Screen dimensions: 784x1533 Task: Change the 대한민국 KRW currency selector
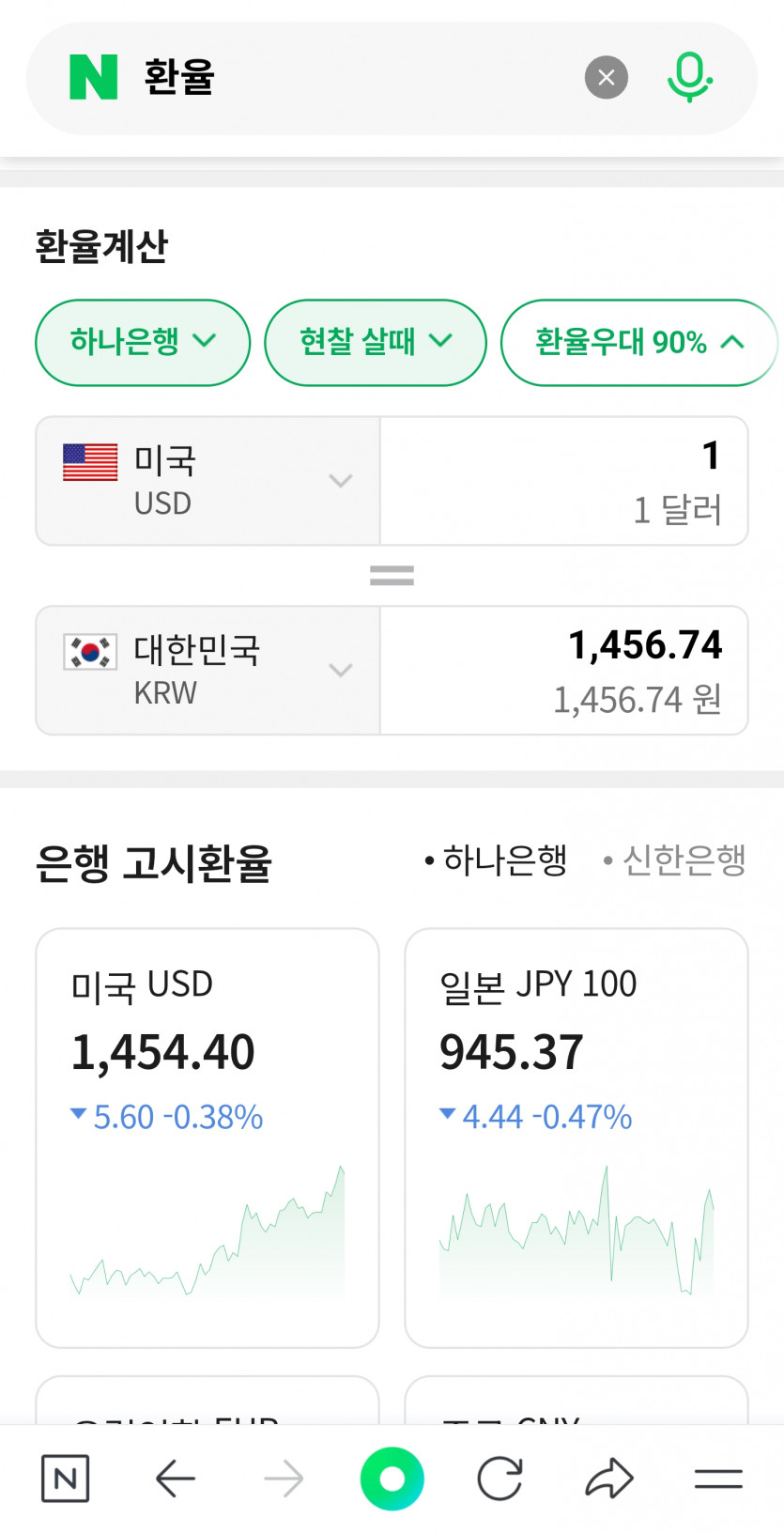coord(208,670)
